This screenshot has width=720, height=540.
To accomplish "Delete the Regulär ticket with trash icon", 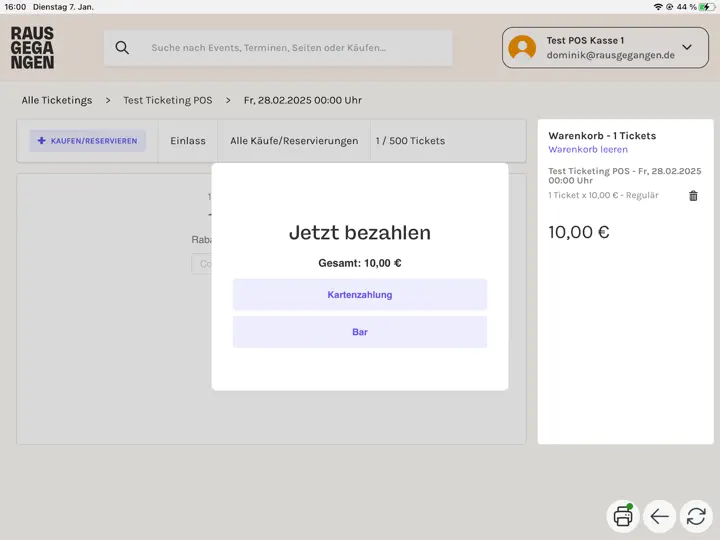I will pyautogui.click(x=693, y=196).
